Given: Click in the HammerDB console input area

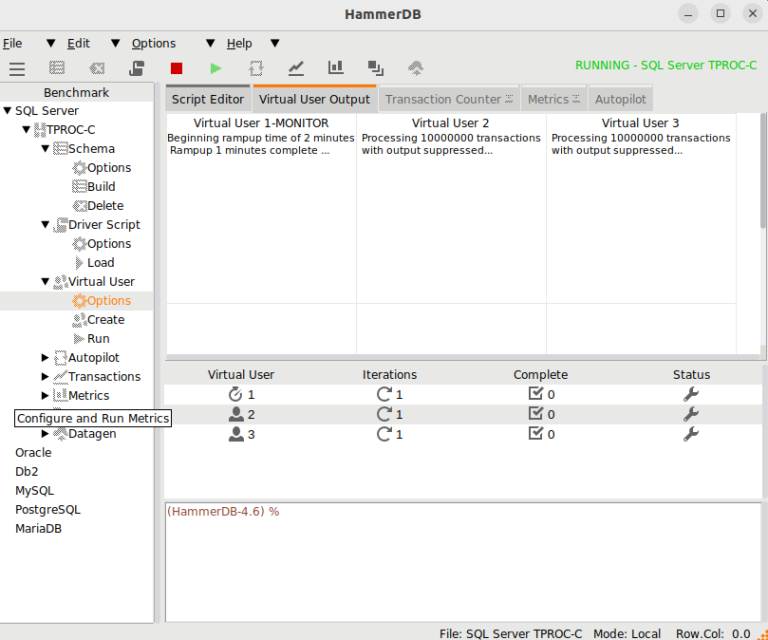Looking at the screenshot, I should pyautogui.click(x=460, y=560).
